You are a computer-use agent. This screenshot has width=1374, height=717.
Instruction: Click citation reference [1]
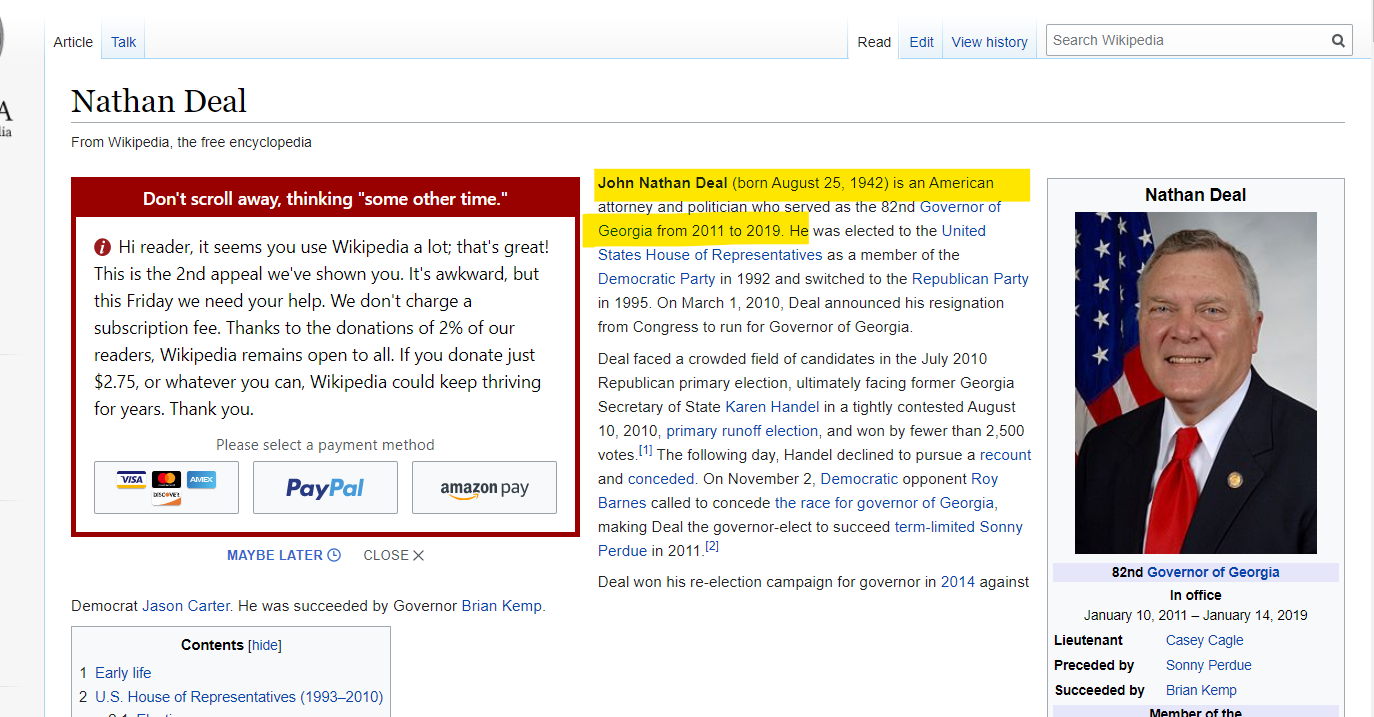[646, 451]
